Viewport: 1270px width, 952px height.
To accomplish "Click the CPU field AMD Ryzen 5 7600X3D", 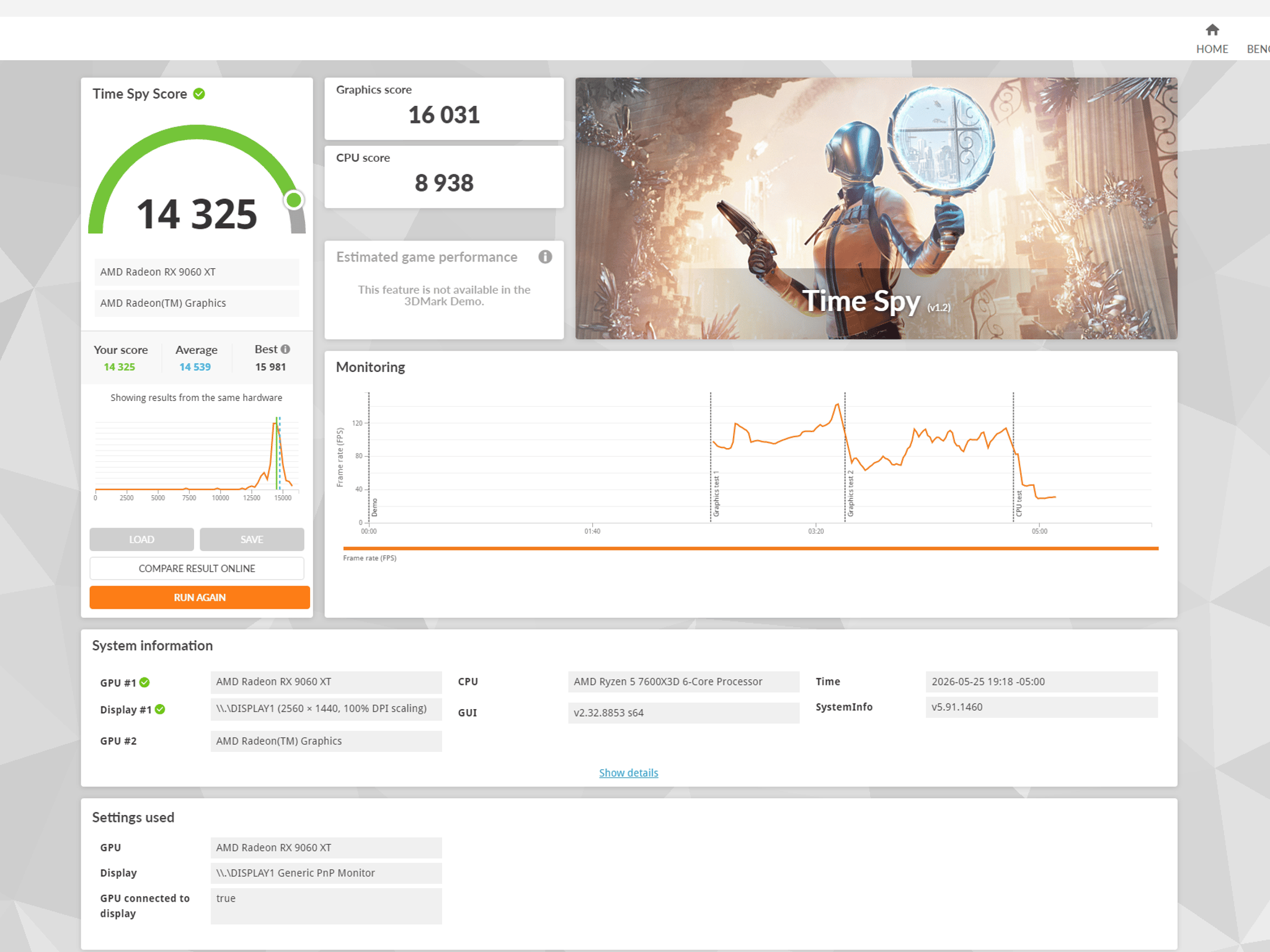I will (683, 682).
